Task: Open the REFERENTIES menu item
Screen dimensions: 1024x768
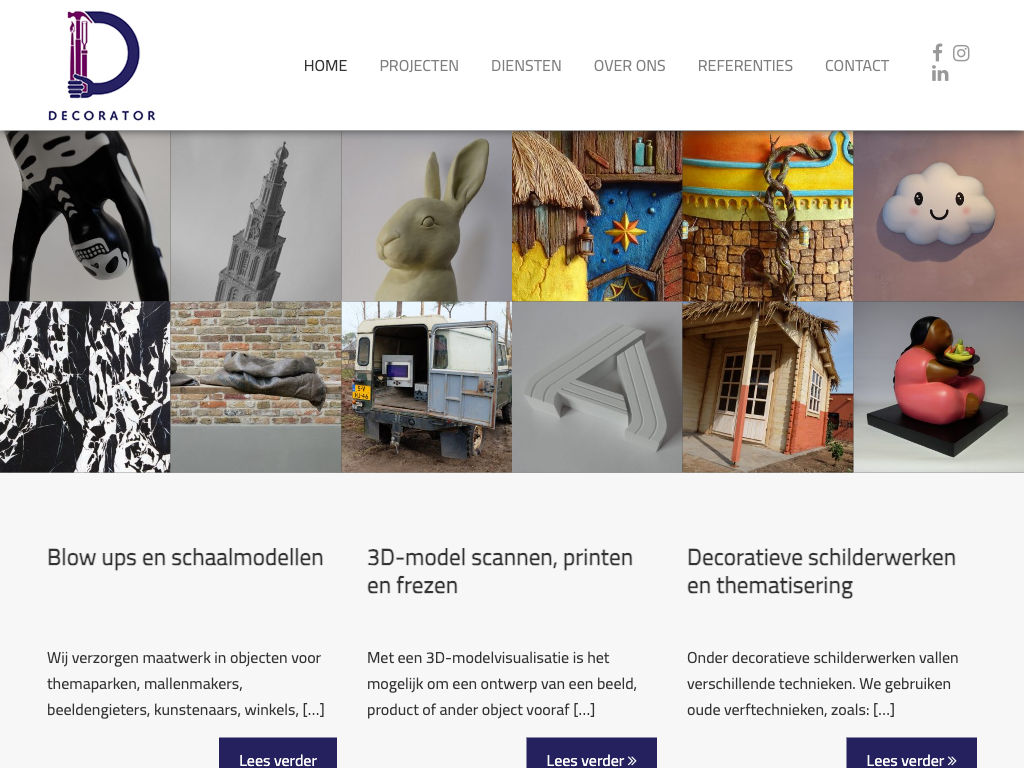Action: pos(745,65)
